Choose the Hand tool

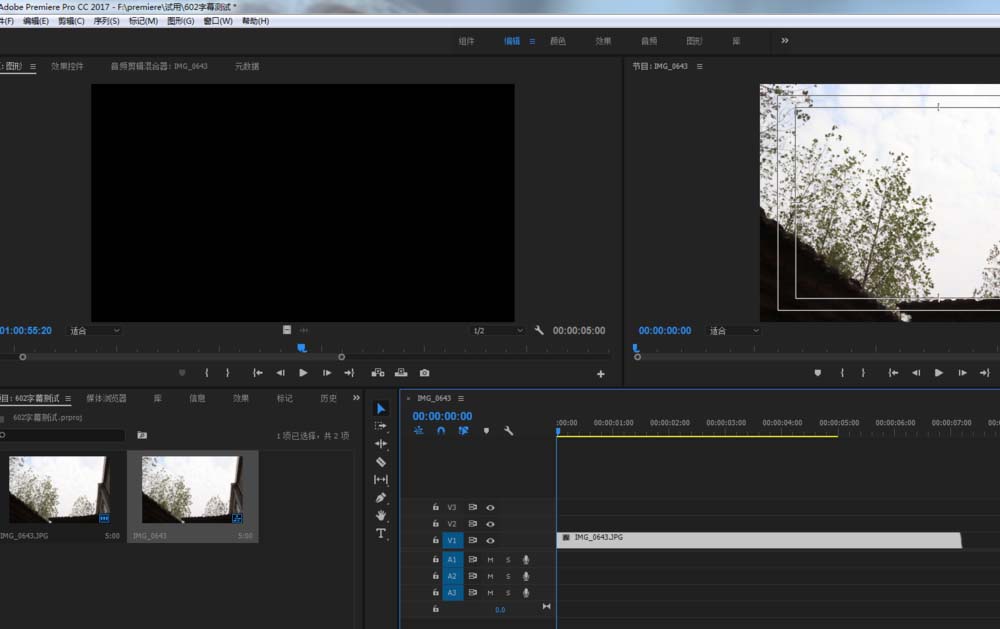tap(381, 515)
